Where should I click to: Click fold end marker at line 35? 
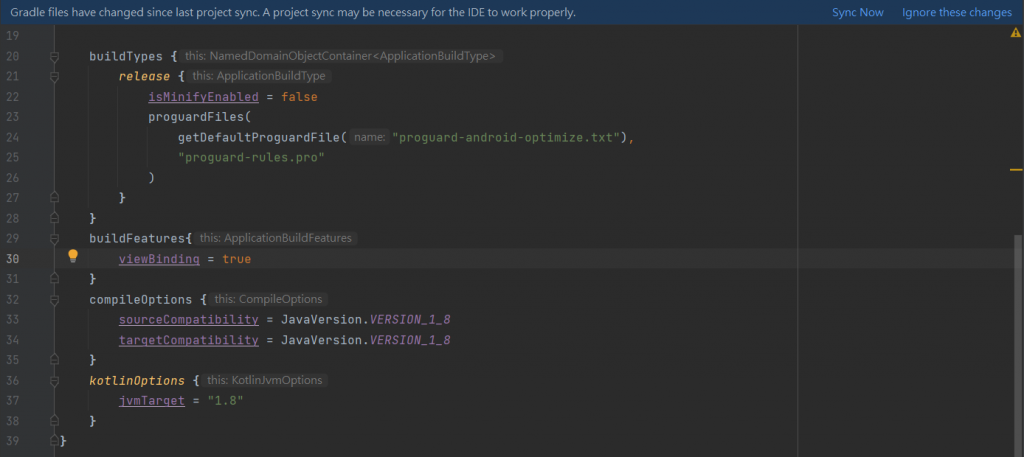(x=54, y=360)
